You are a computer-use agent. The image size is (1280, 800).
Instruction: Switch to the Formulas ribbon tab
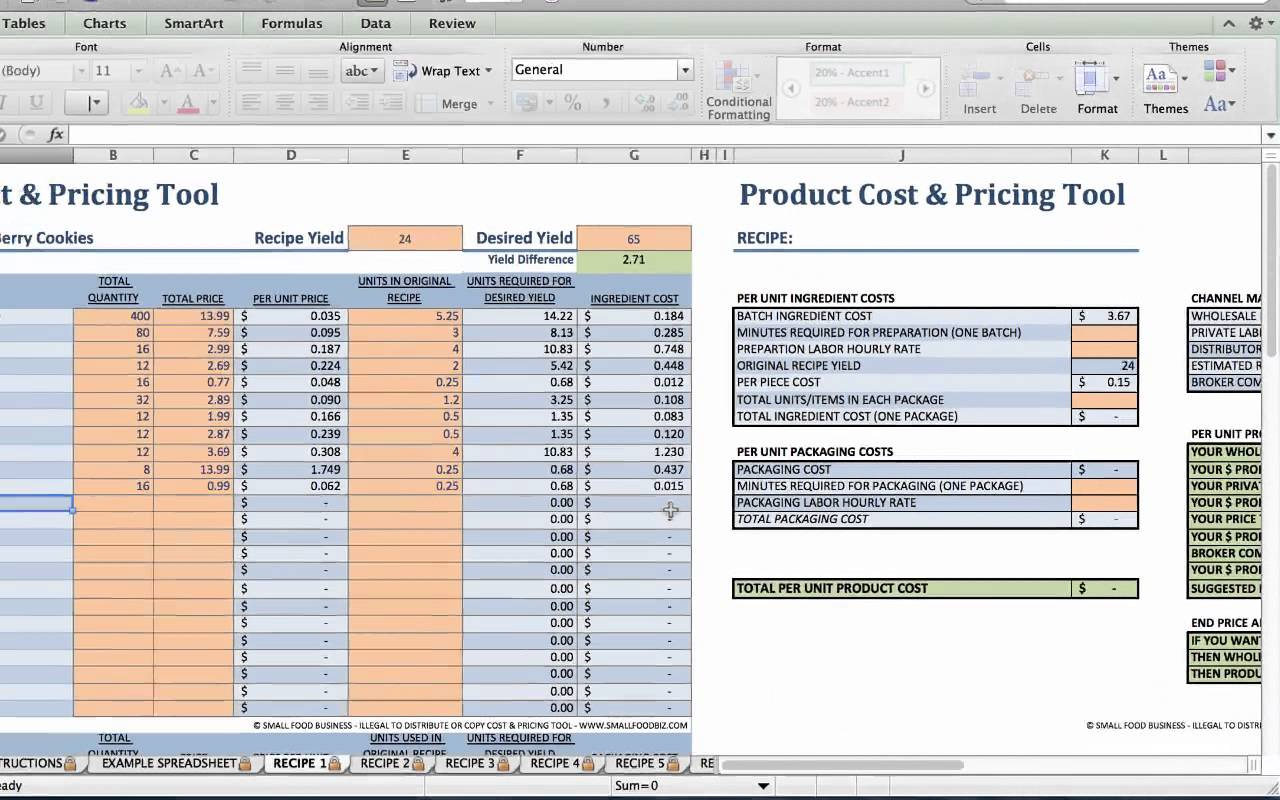coord(291,22)
